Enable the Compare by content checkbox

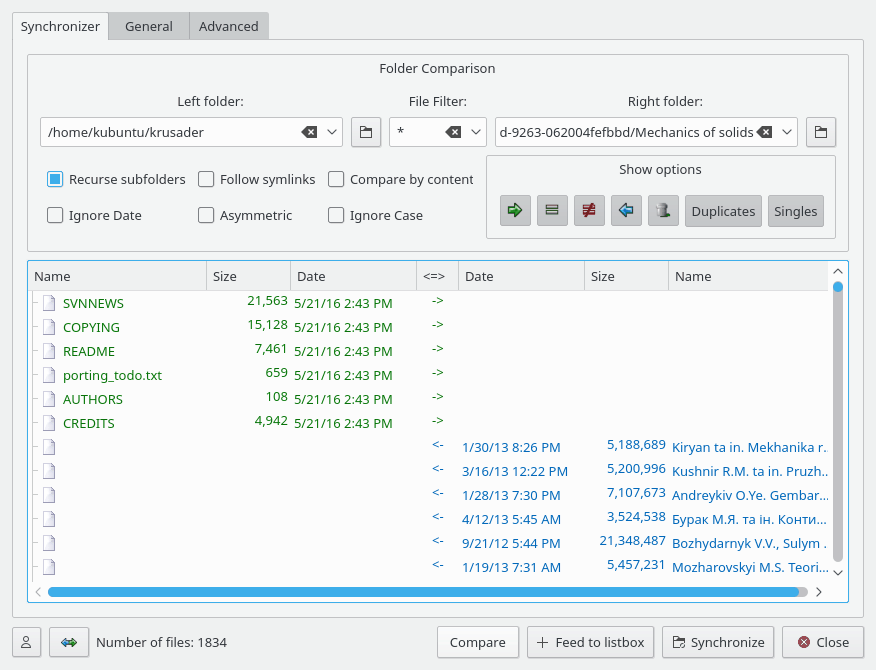(x=337, y=180)
